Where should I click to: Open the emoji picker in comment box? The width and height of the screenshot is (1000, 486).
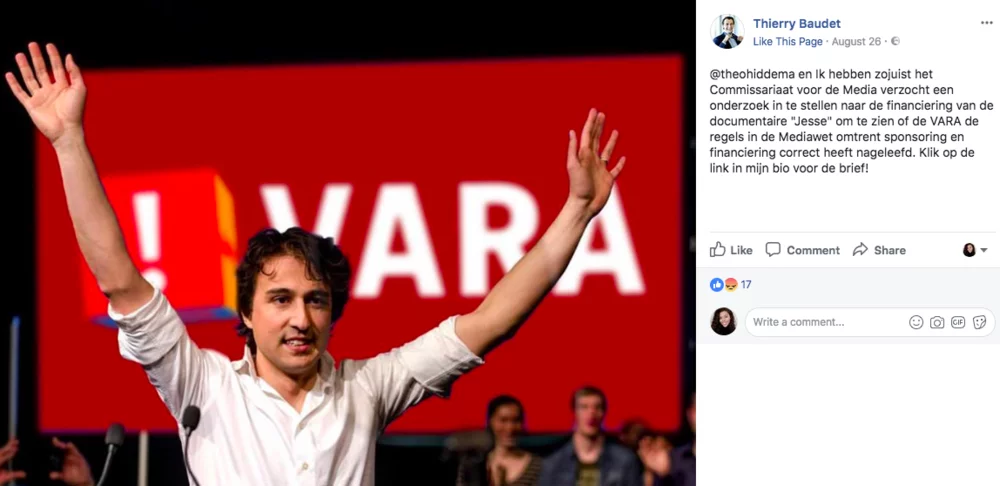pos(916,322)
